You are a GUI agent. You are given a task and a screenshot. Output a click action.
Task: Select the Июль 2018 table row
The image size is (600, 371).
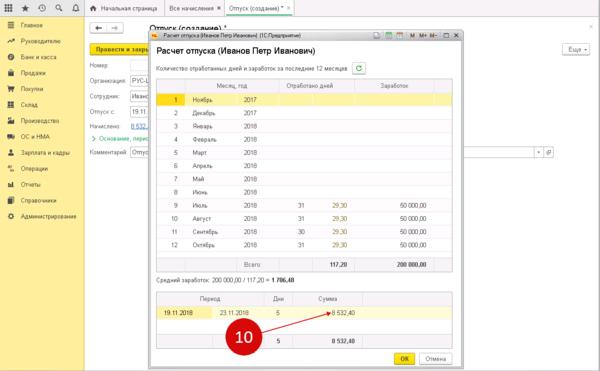(304, 205)
